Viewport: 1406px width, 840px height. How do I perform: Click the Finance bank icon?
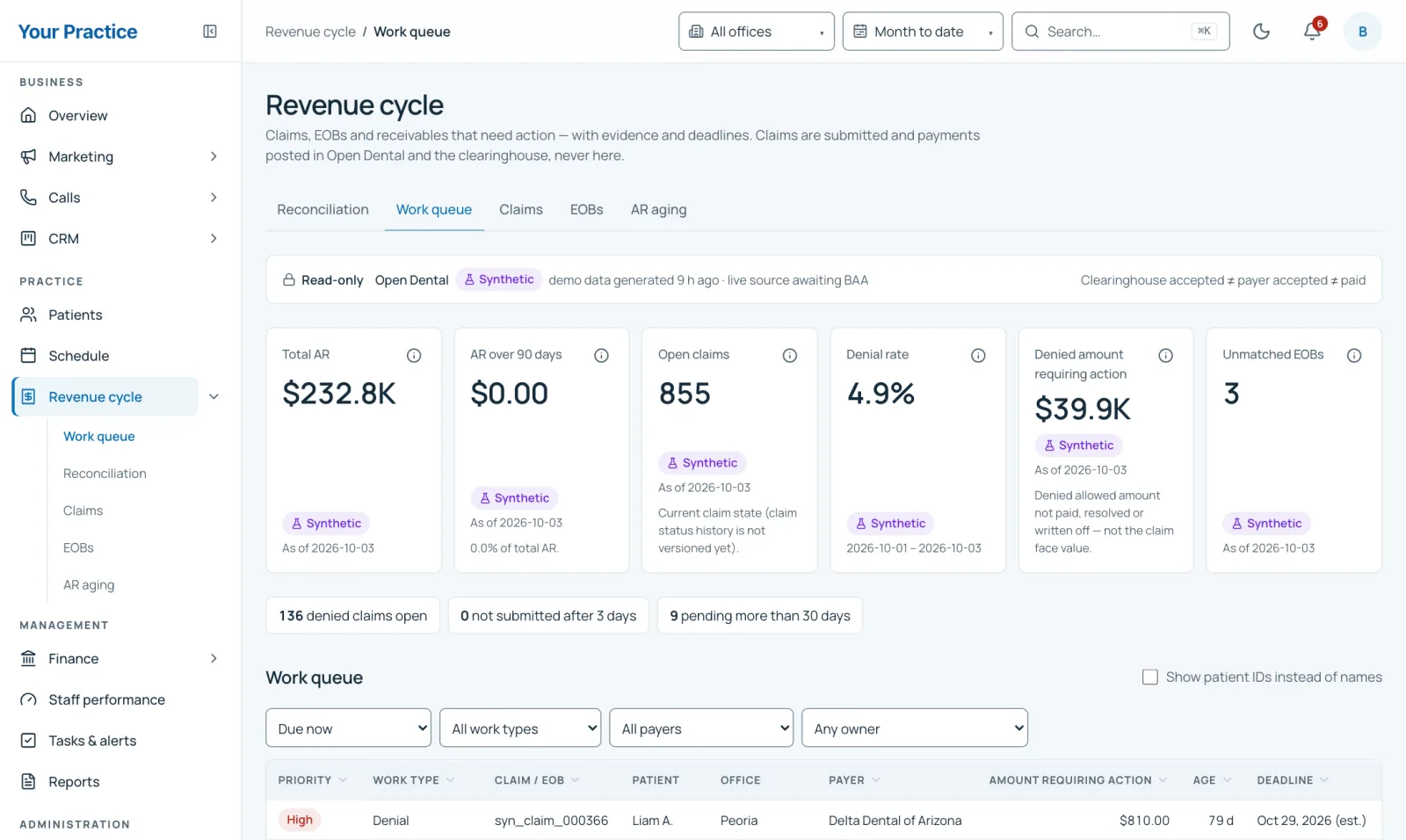[29, 658]
